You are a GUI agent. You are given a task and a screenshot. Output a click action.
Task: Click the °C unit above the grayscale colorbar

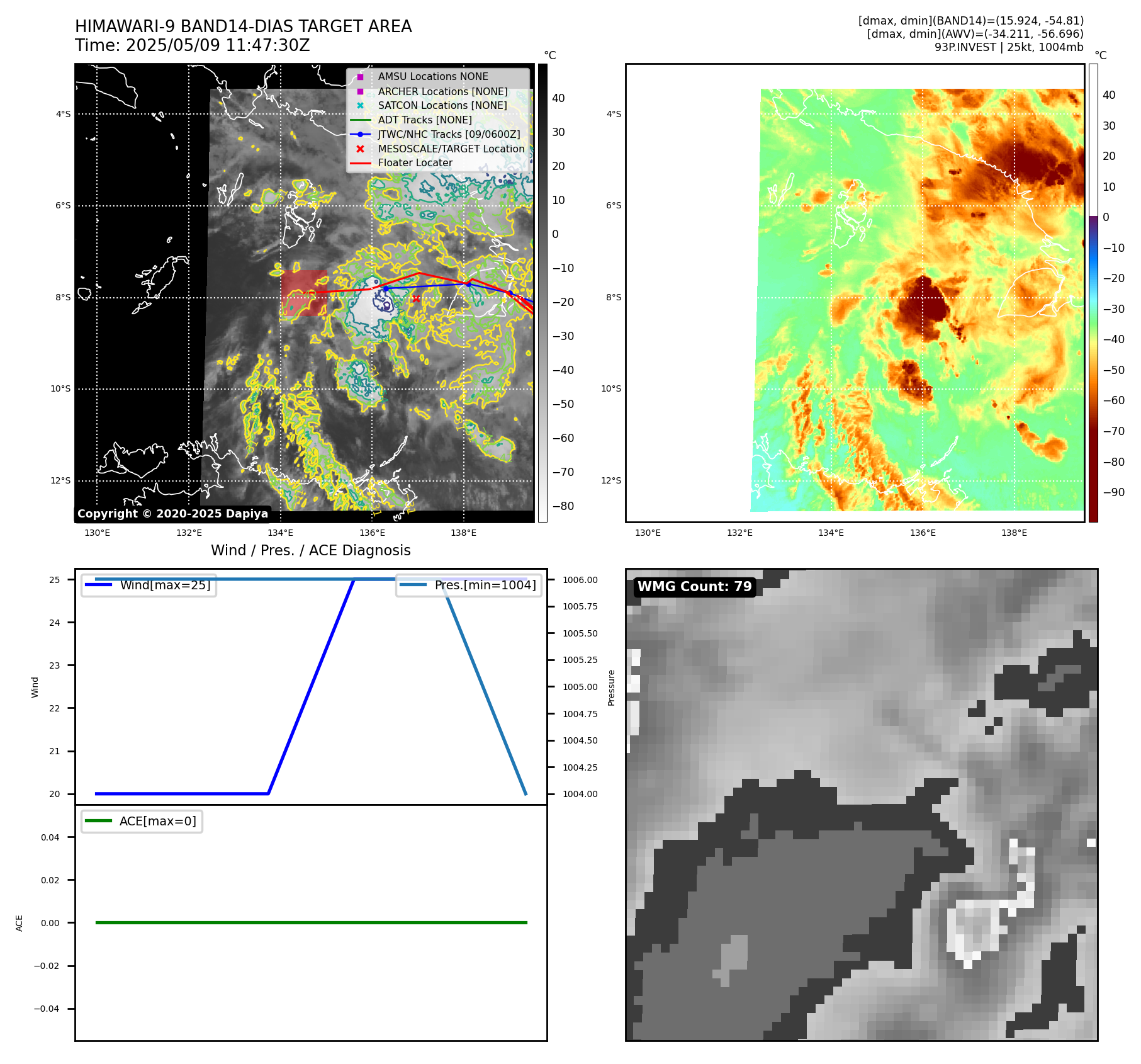click(550, 55)
